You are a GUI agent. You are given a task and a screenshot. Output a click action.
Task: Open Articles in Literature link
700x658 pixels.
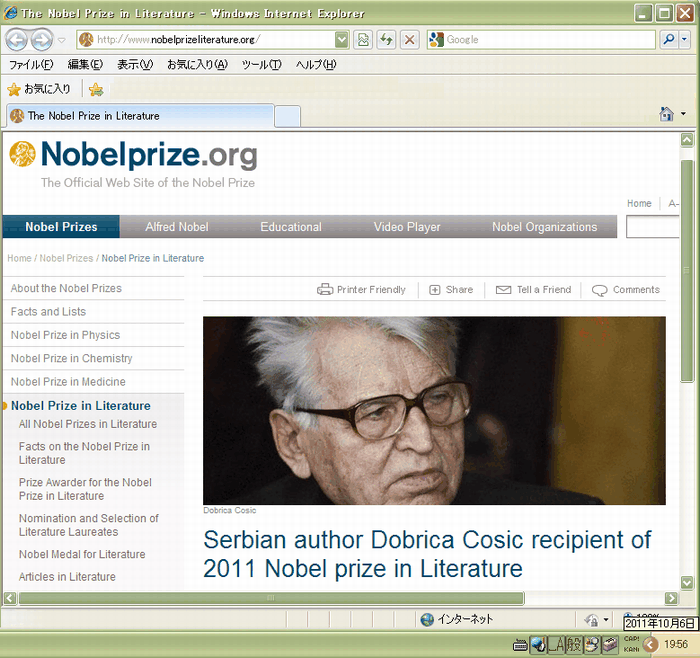click(x=67, y=577)
